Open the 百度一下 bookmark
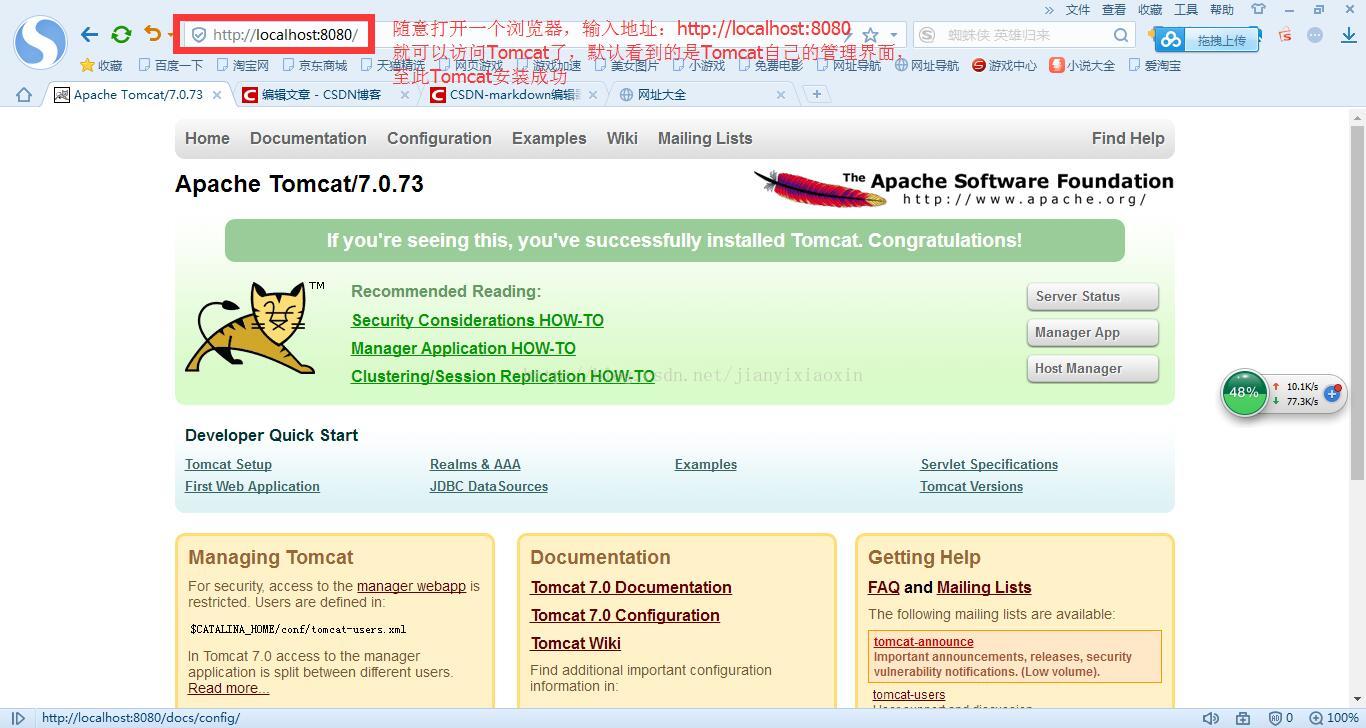Screen dimensions: 1366x728 (170, 65)
